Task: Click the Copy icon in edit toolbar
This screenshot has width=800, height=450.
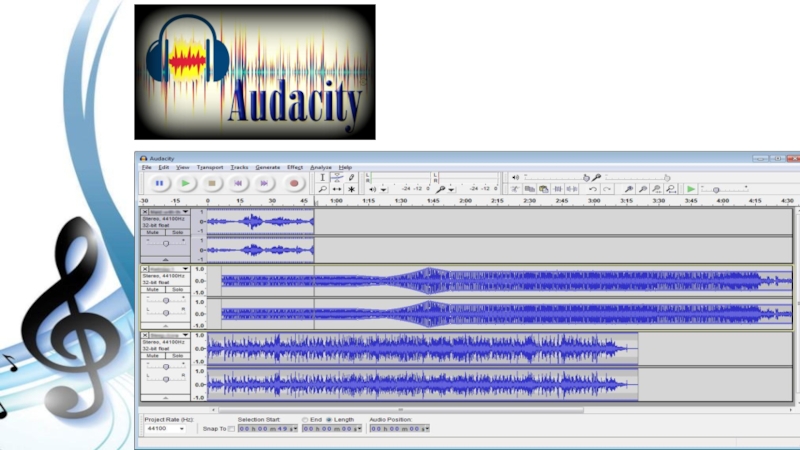Action: click(x=530, y=189)
